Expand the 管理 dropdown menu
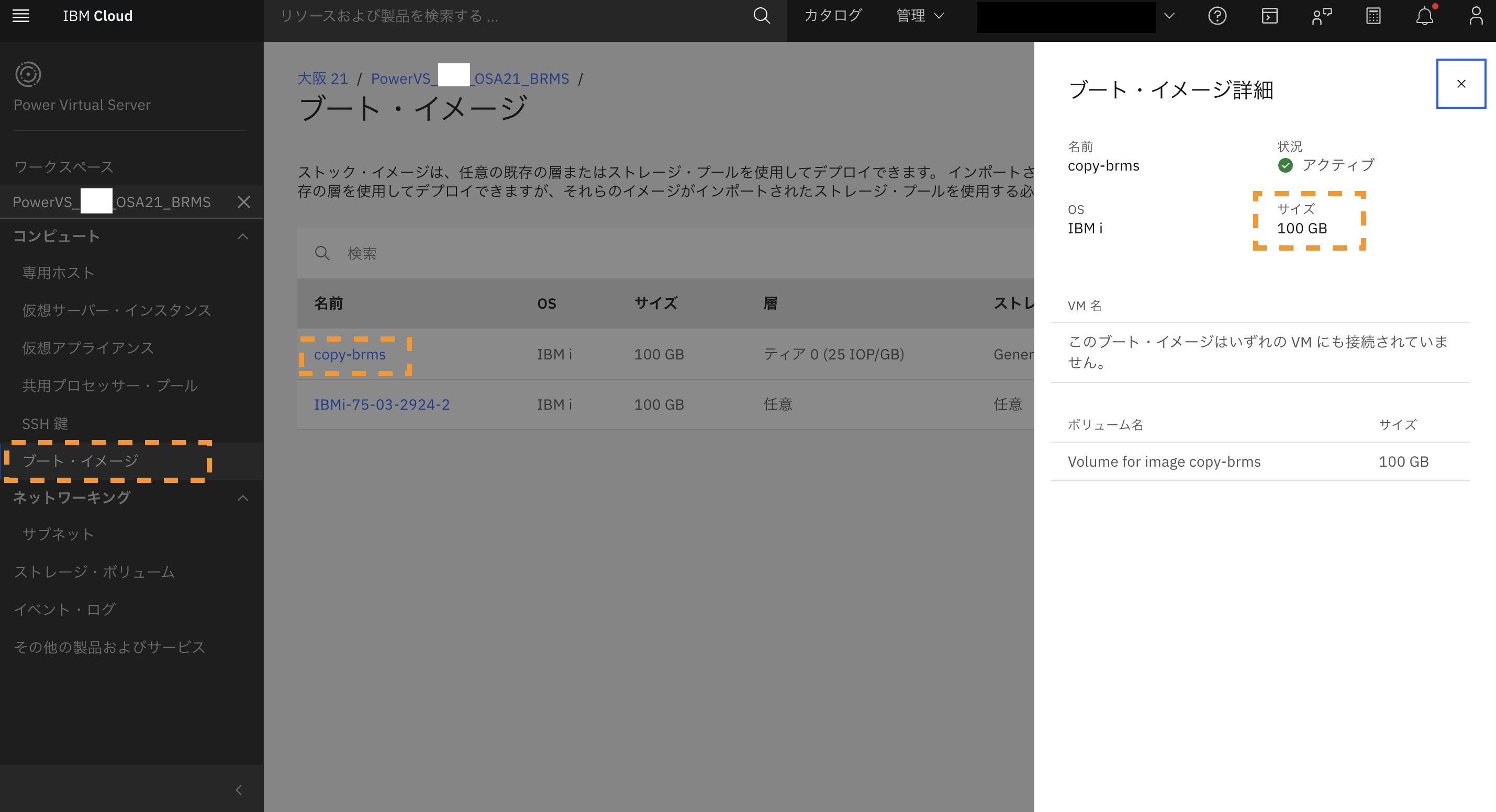1496x812 pixels. point(920,16)
